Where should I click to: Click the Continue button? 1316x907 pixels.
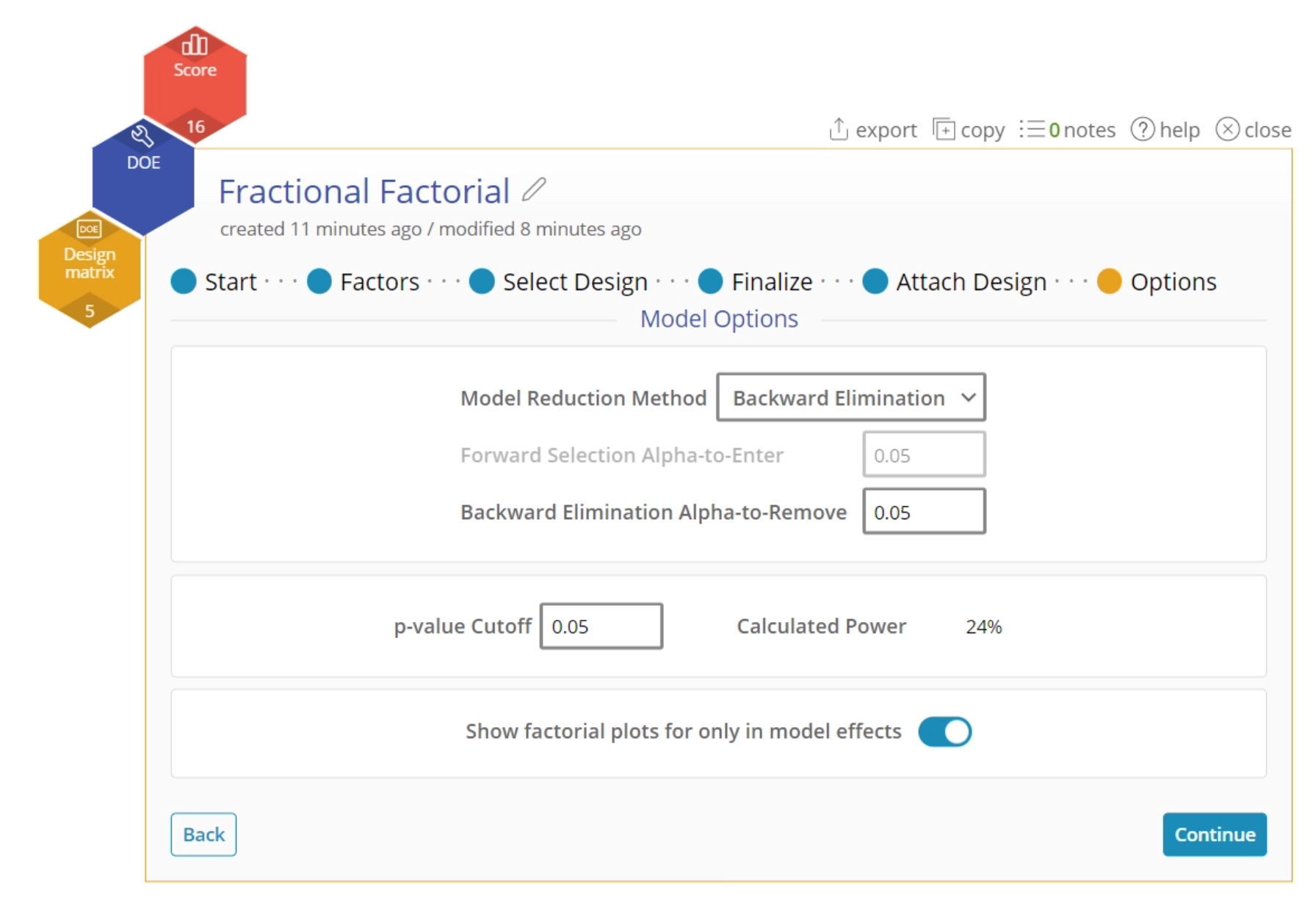coord(1215,834)
